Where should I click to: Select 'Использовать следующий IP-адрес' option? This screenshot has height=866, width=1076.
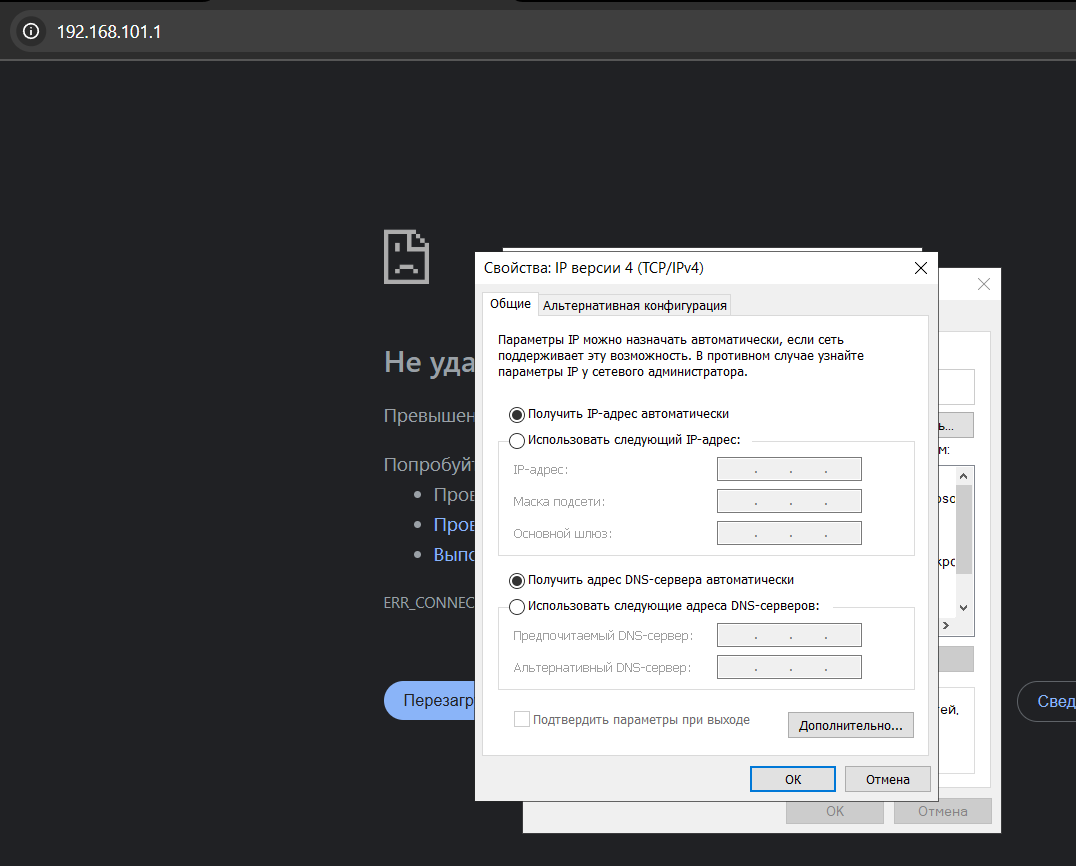click(x=517, y=441)
